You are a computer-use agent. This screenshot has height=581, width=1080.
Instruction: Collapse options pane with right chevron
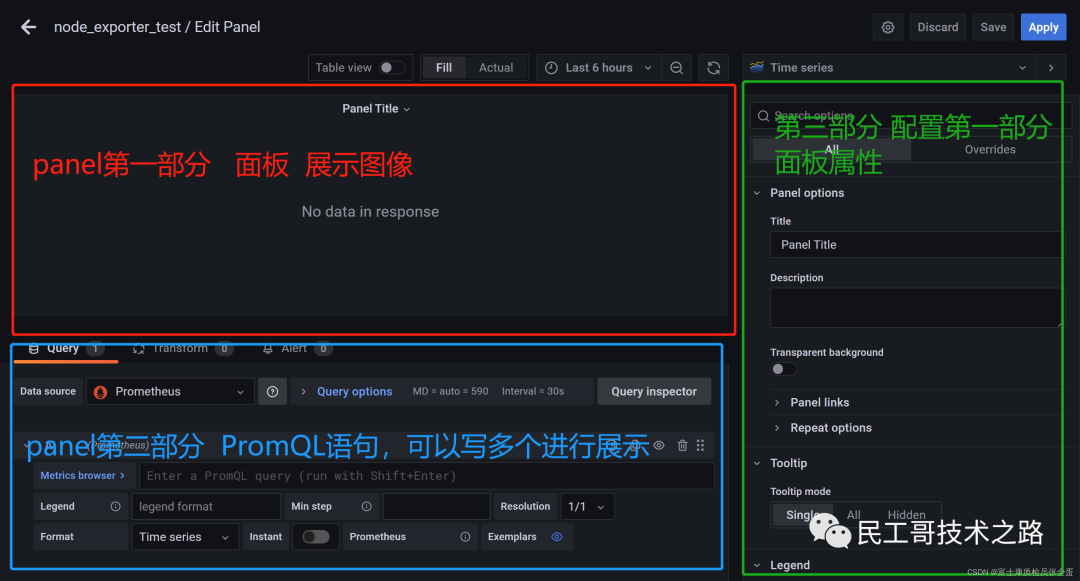(1051, 67)
